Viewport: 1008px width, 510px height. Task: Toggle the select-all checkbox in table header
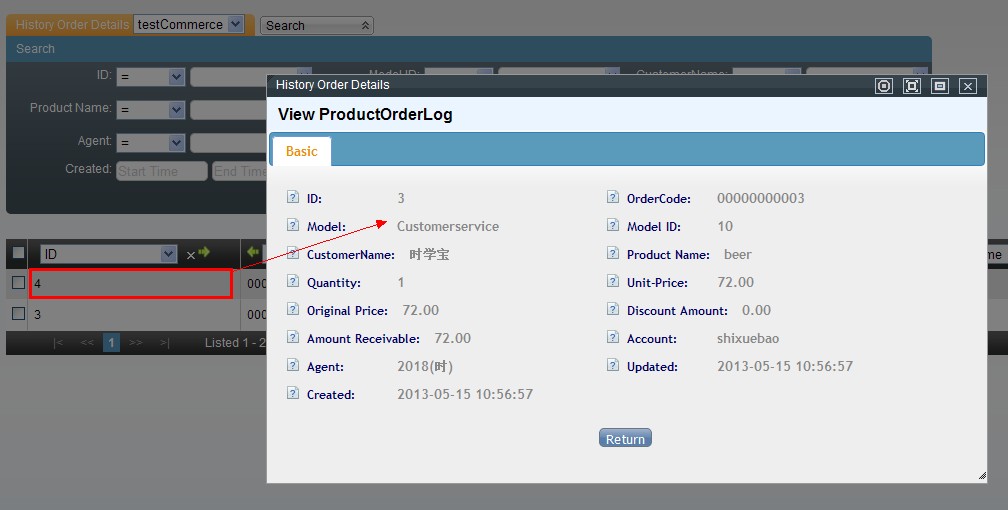[x=18, y=253]
